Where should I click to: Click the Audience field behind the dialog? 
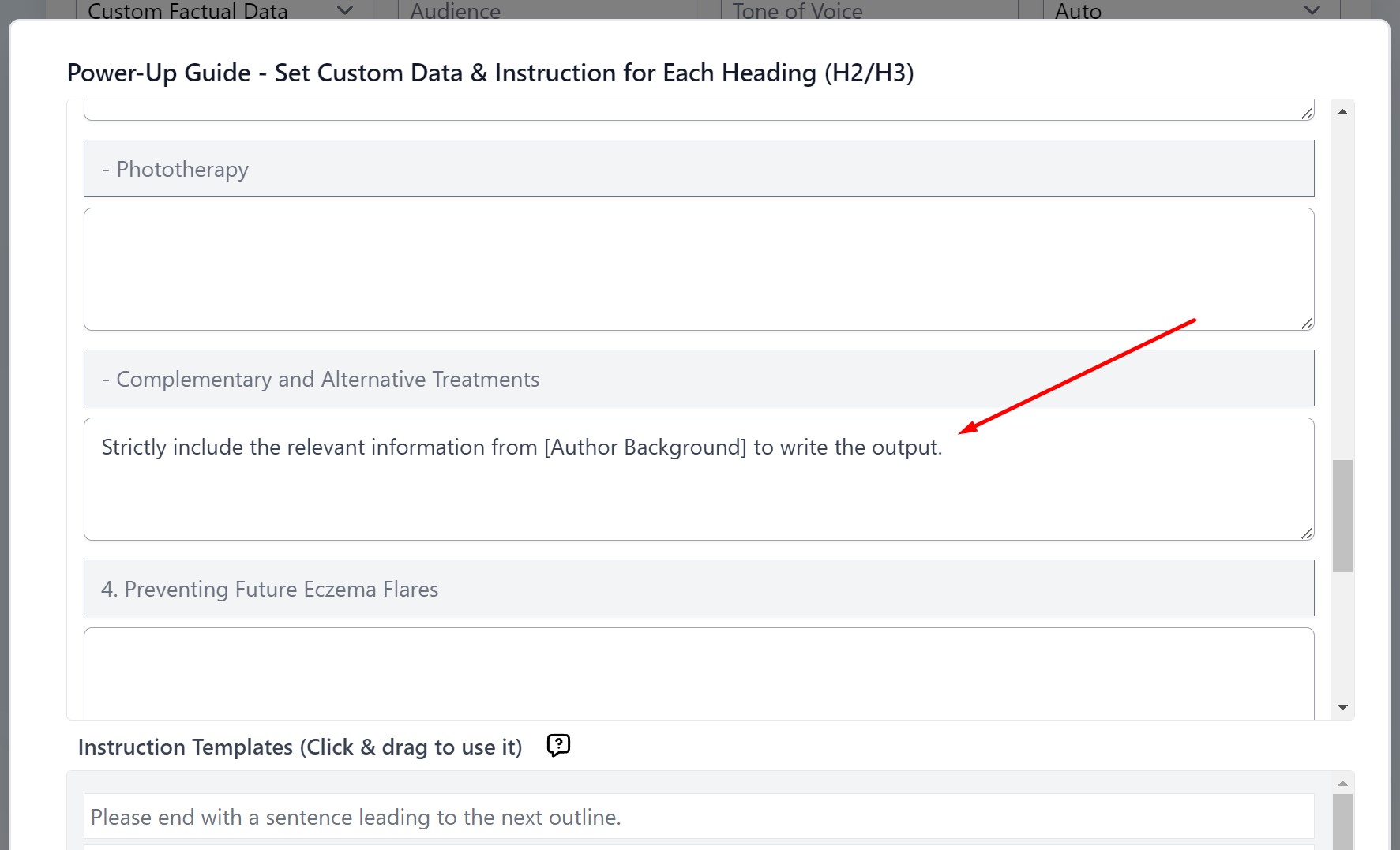[546, 10]
